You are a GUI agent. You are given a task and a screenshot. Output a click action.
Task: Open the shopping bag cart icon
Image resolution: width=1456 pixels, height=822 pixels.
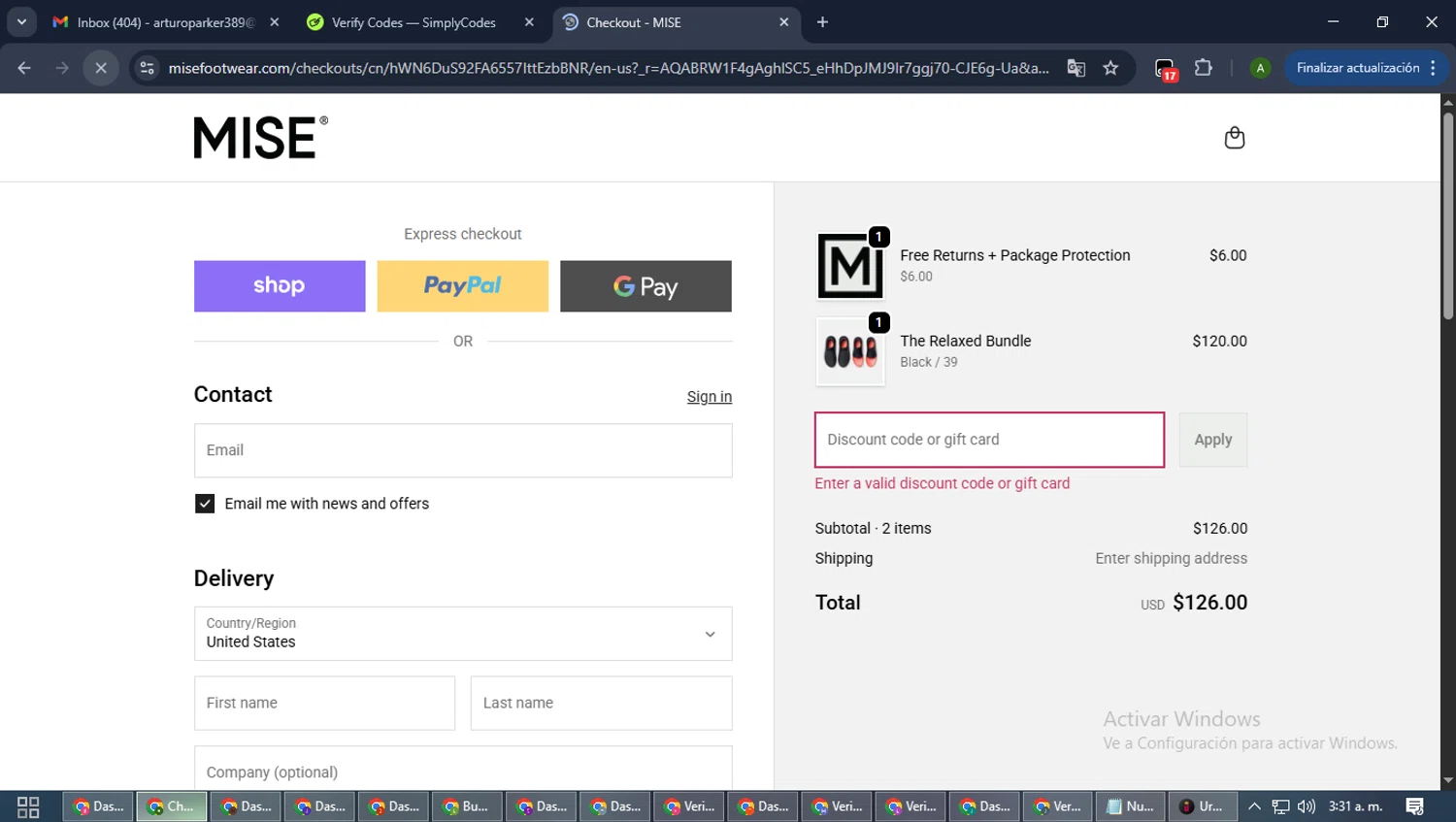1235,138
